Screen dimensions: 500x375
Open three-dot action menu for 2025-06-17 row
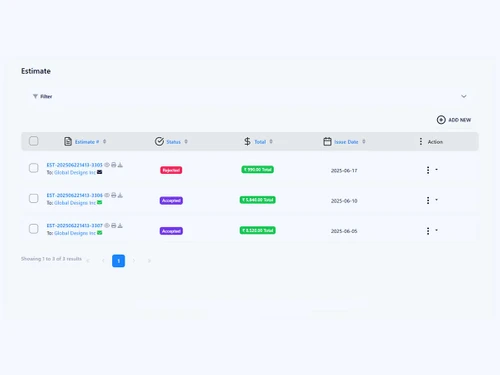(428, 170)
